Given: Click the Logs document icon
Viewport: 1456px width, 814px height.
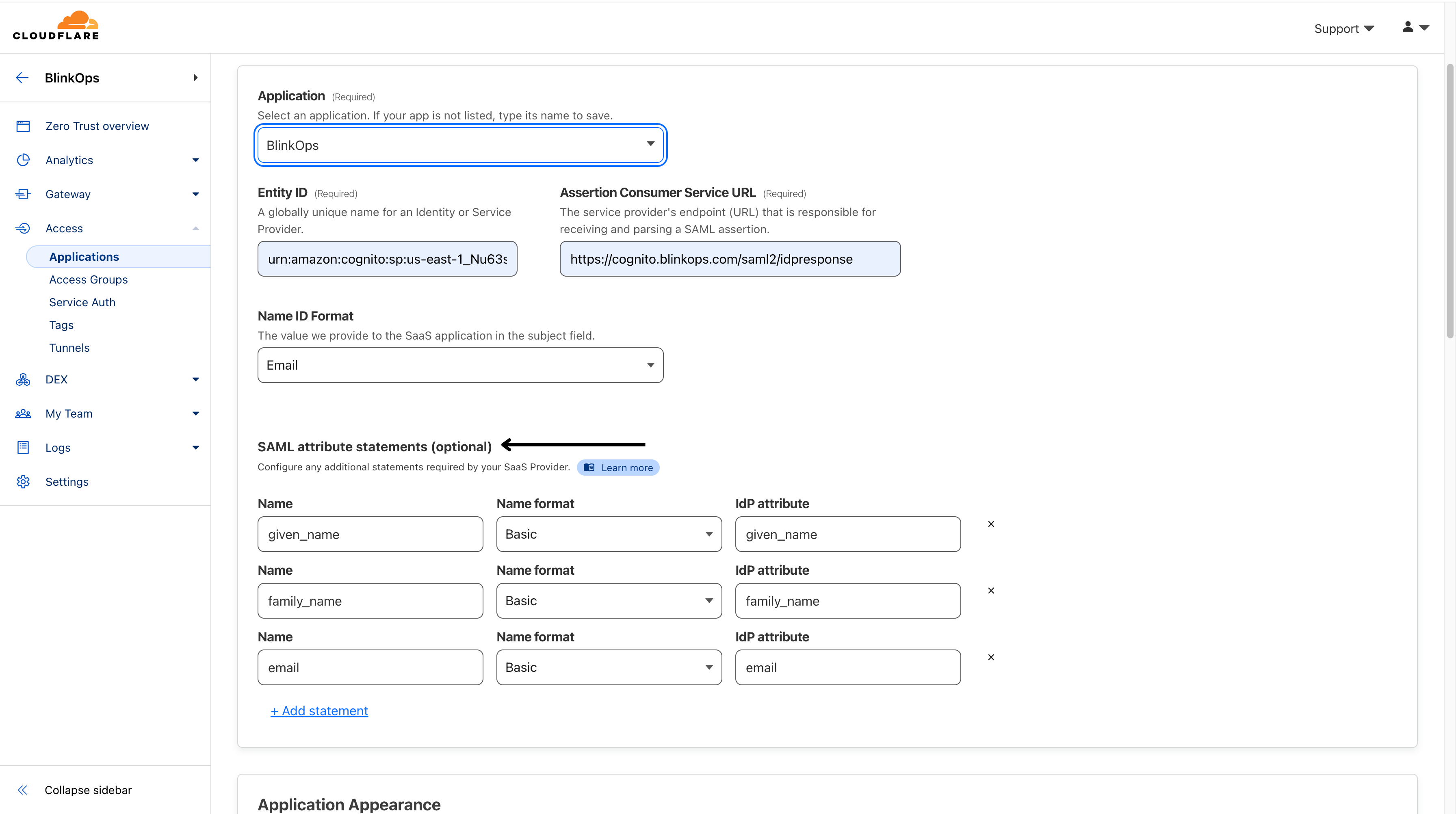Looking at the screenshot, I should (23, 448).
